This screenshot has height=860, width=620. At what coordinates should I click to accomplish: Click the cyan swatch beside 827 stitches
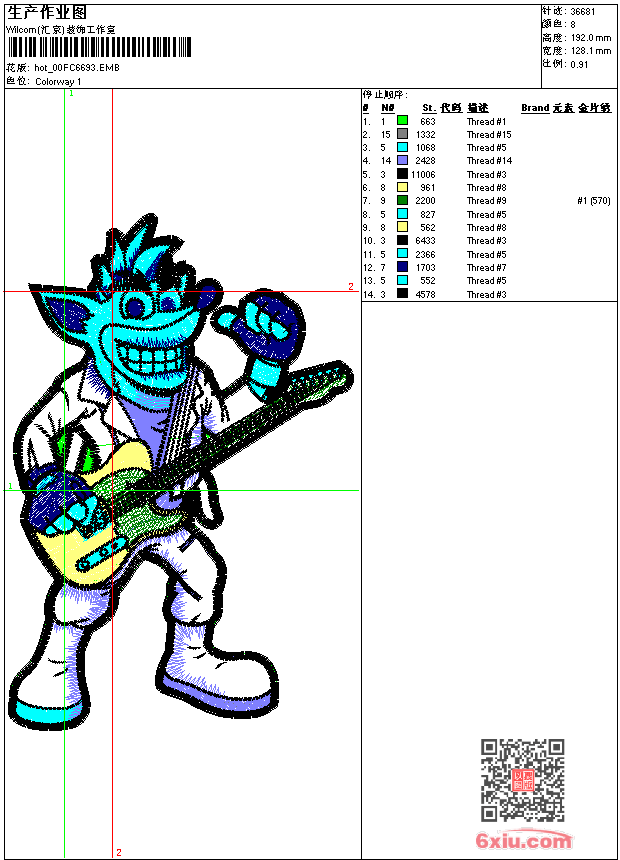(402, 214)
